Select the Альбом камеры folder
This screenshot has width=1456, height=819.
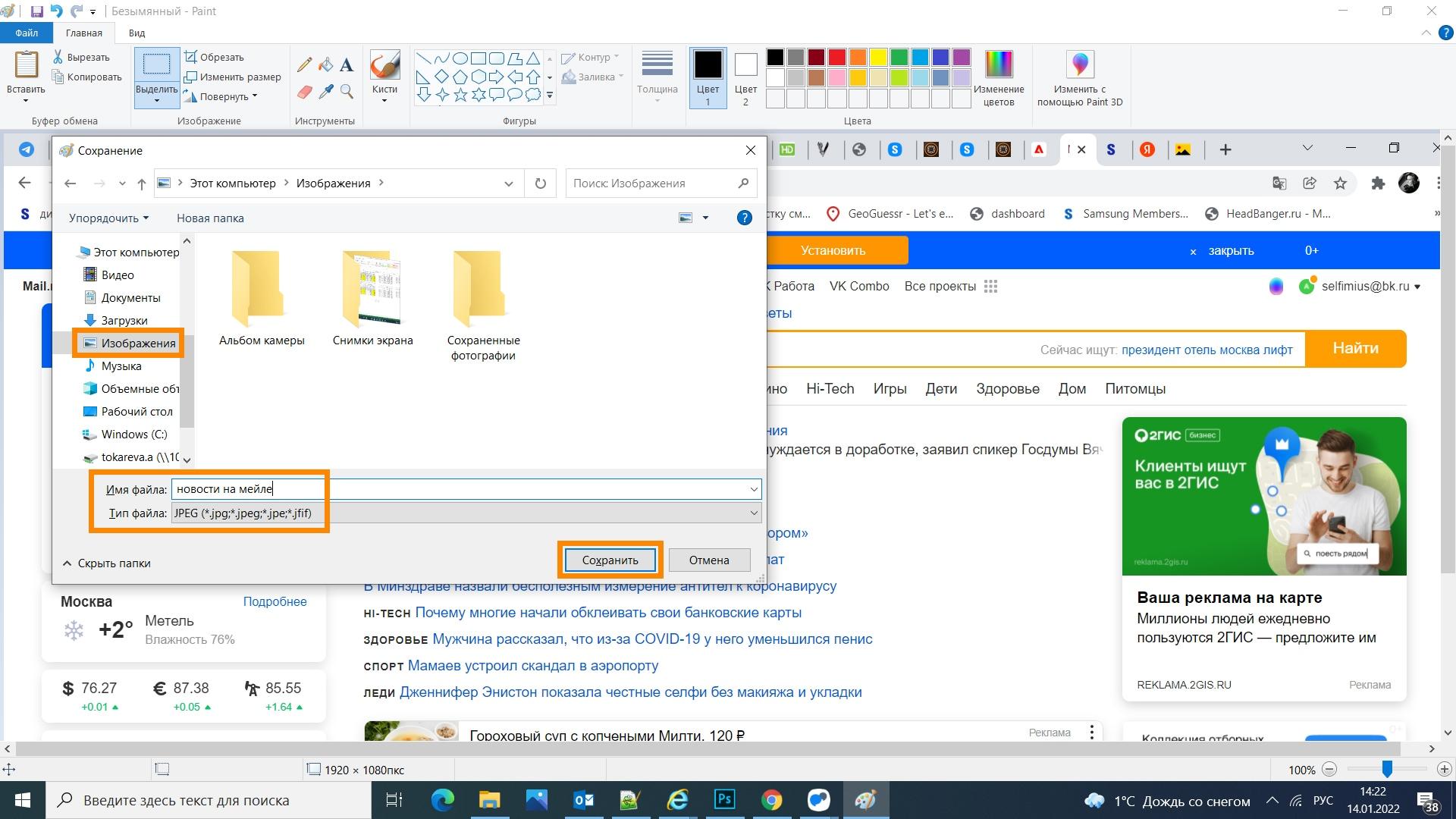click(x=262, y=299)
